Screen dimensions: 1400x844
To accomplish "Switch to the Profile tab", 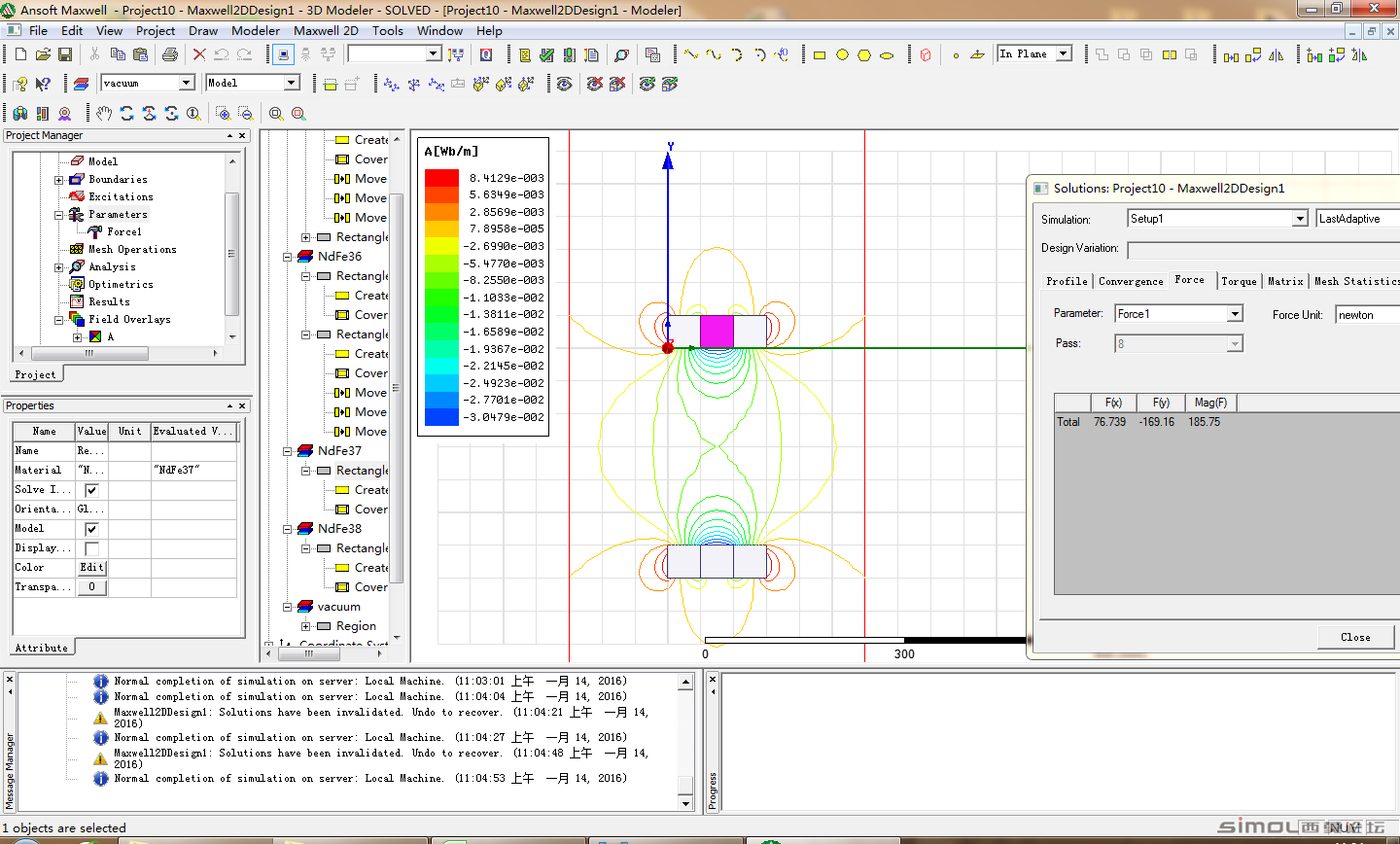I will (x=1067, y=281).
